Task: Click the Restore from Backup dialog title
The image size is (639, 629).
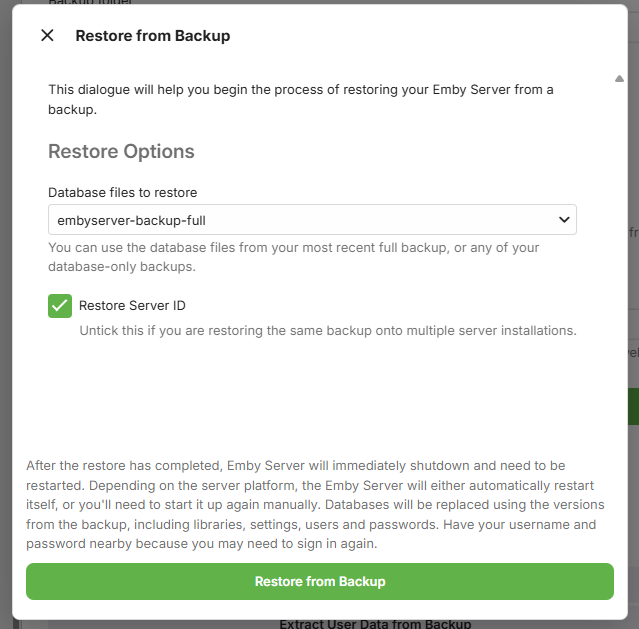Action: pos(153,36)
